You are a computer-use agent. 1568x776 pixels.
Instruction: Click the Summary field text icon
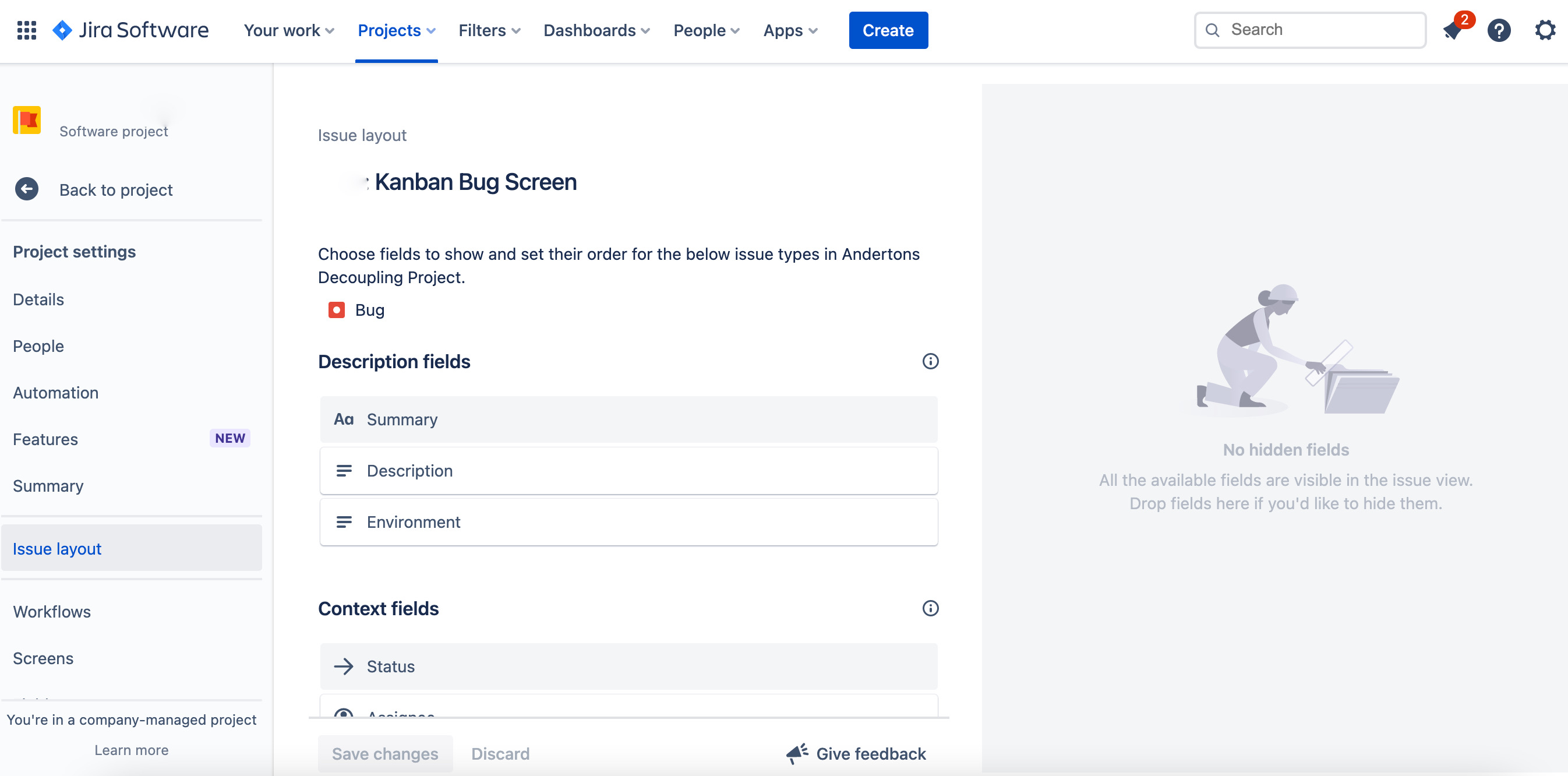click(x=344, y=419)
